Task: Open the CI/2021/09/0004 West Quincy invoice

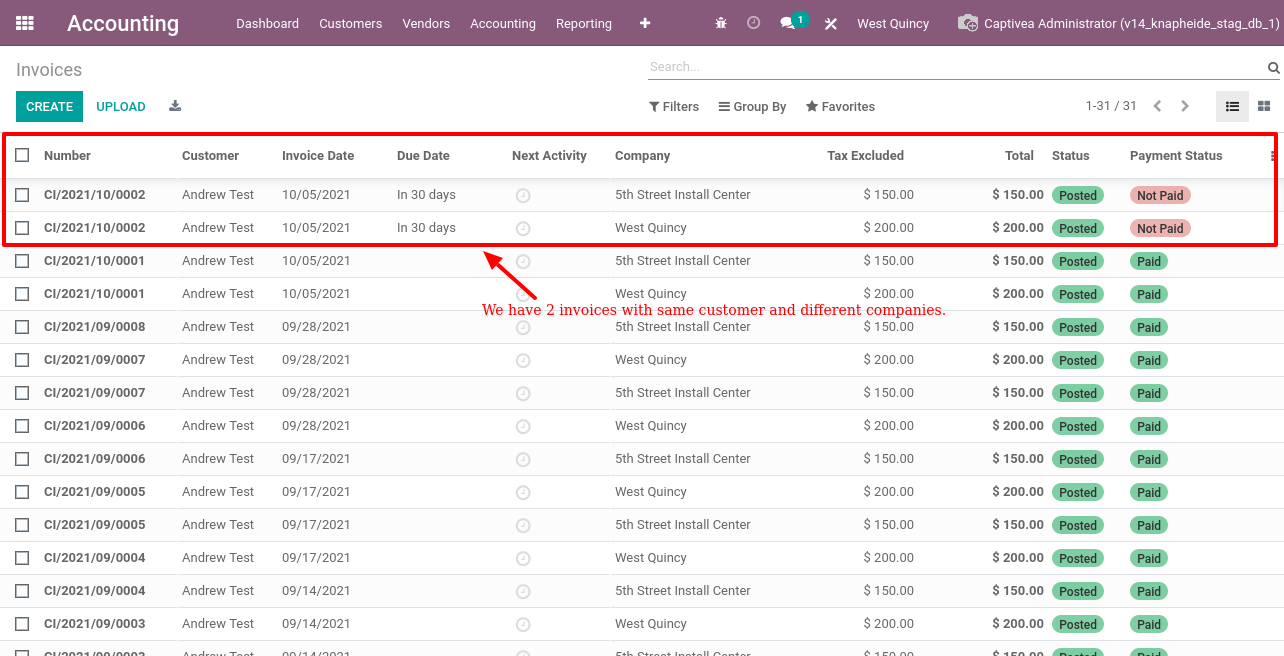Action: (95, 558)
